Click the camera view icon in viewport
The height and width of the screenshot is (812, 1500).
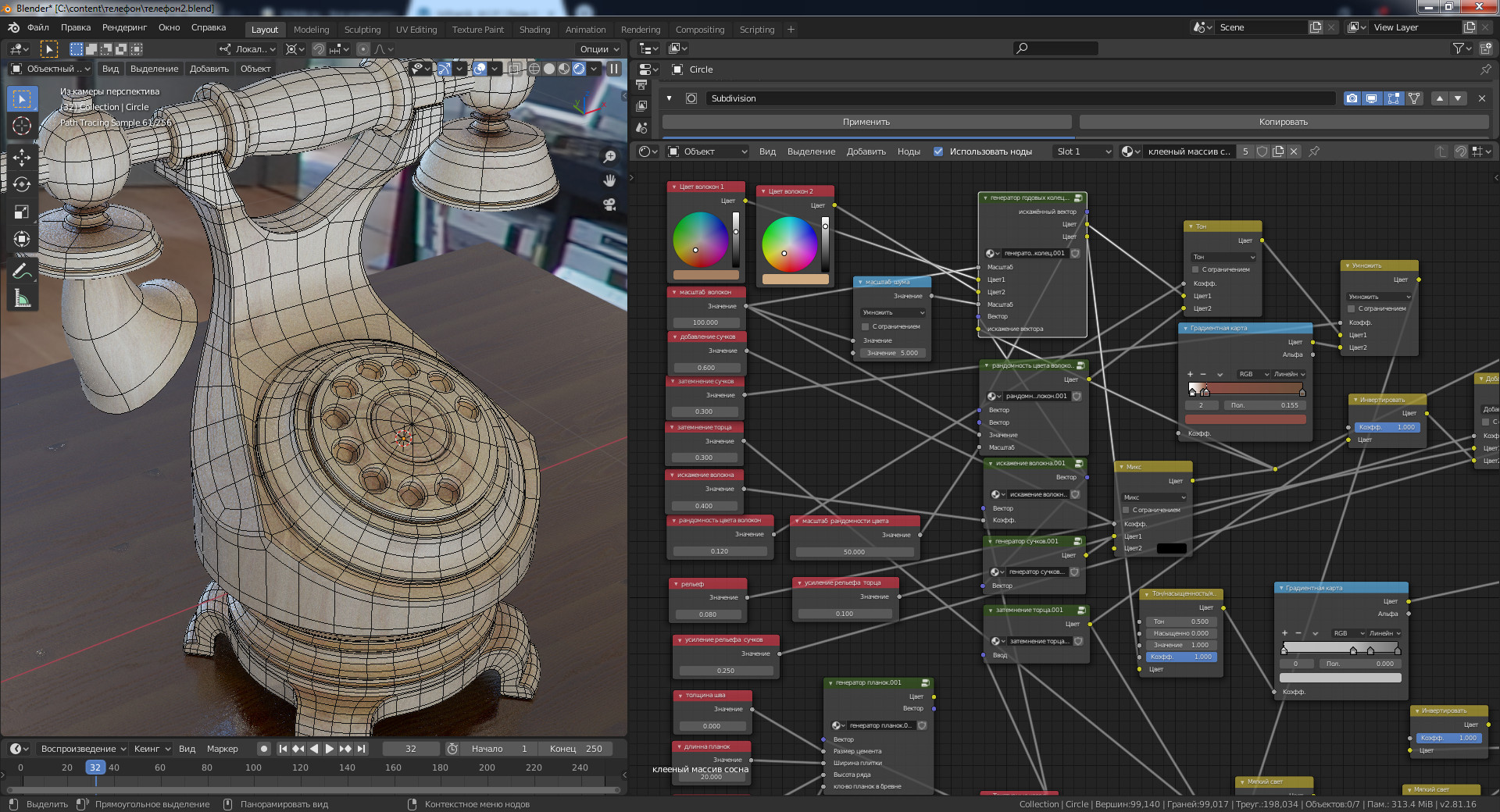[x=609, y=205]
